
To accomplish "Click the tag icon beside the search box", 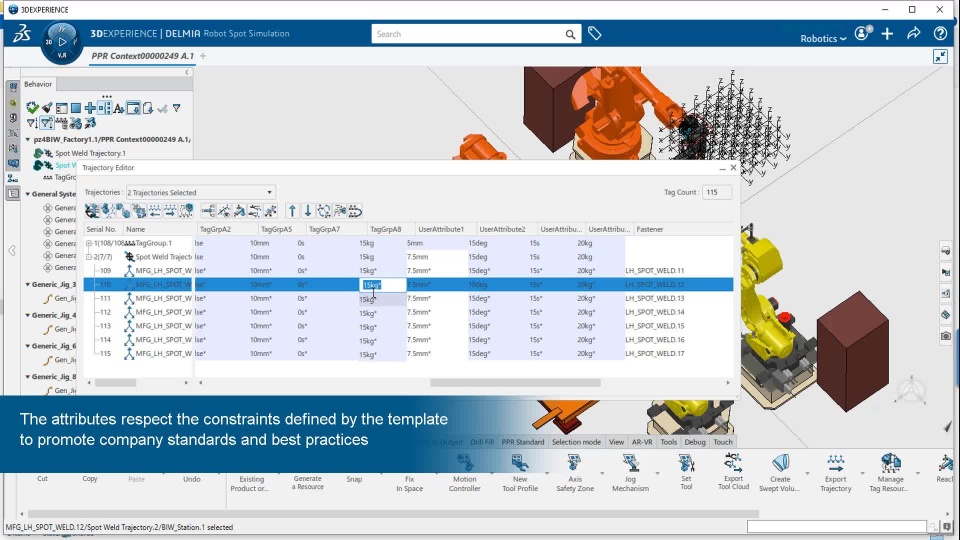I will point(594,34).
